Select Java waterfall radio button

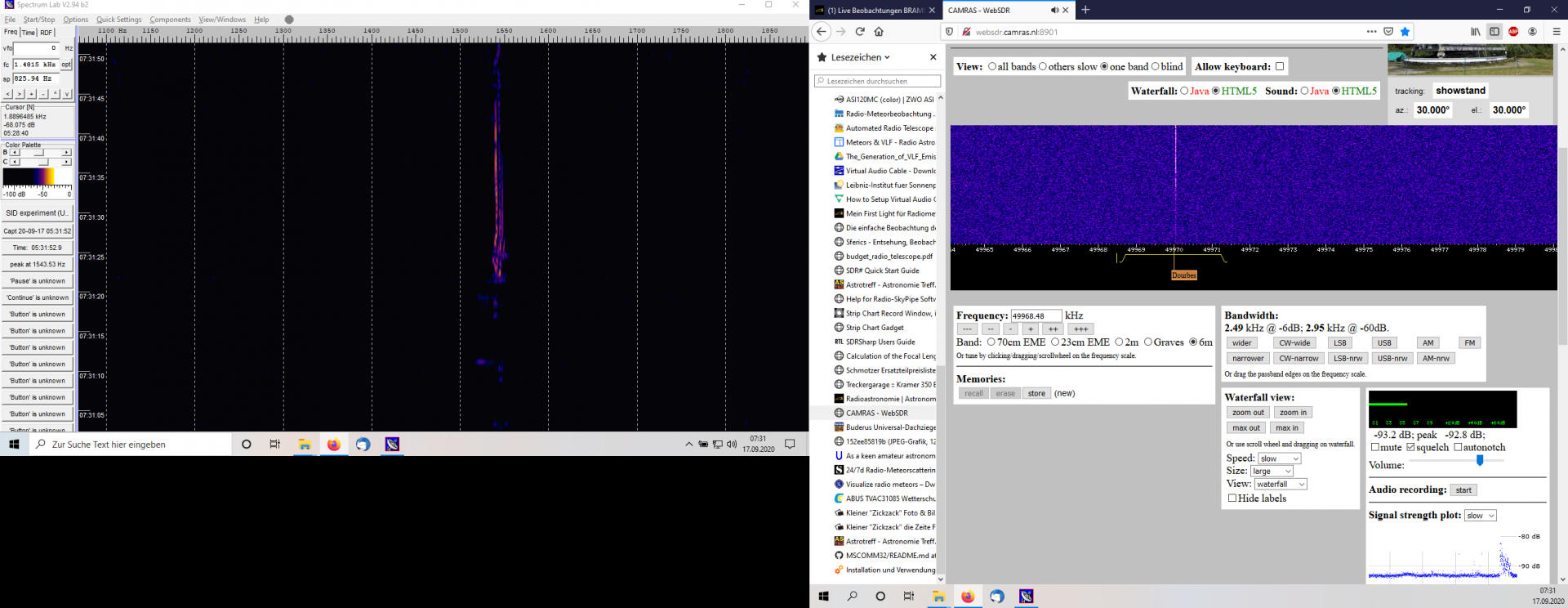coord(1184,91)
